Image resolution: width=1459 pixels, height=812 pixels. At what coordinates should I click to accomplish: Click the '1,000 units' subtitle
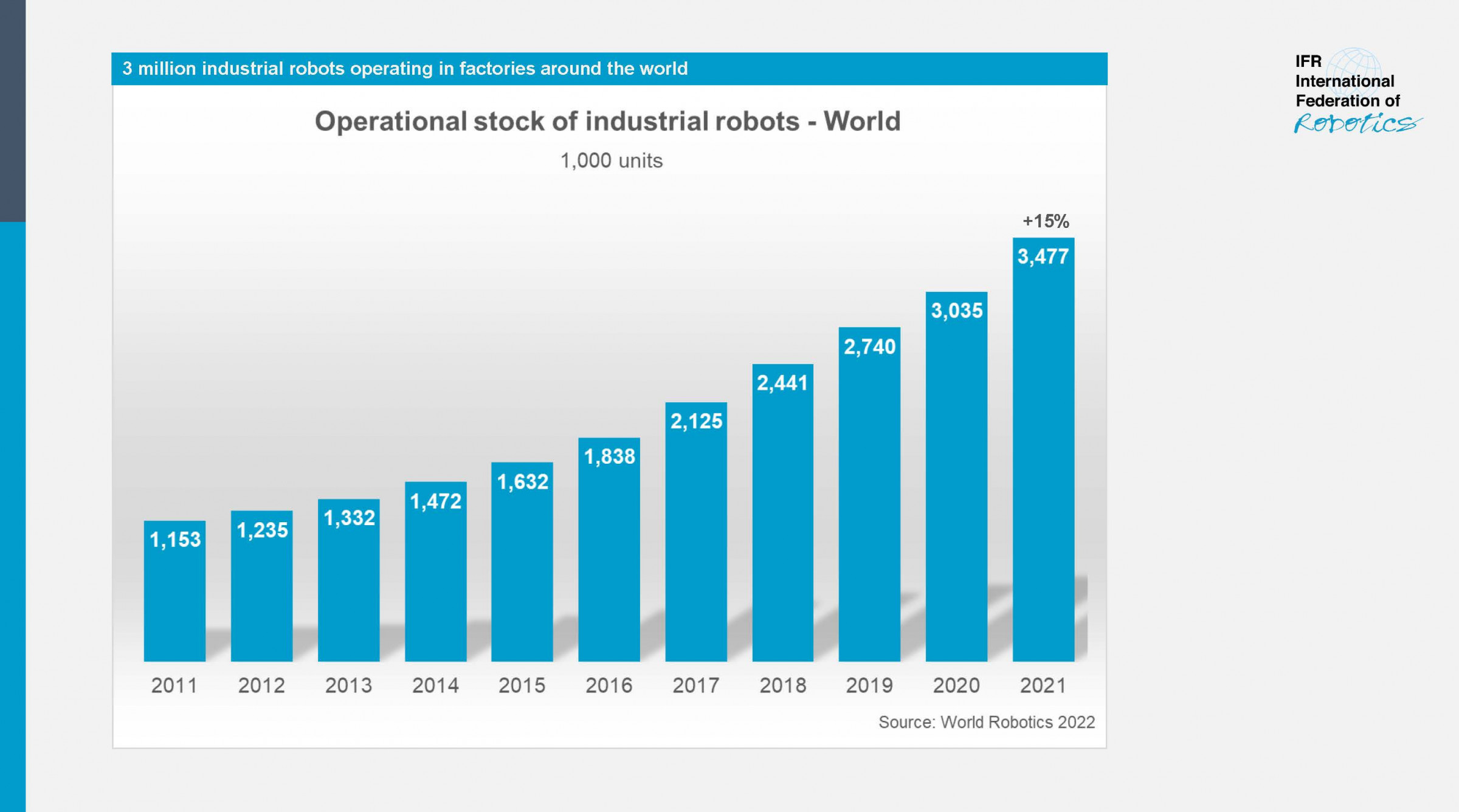pyautogui.click(x=611, y=161)
